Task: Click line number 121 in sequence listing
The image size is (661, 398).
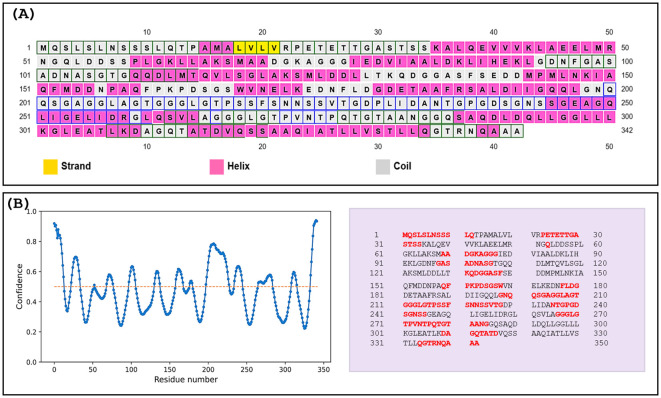Action: [x=376, y=273]
